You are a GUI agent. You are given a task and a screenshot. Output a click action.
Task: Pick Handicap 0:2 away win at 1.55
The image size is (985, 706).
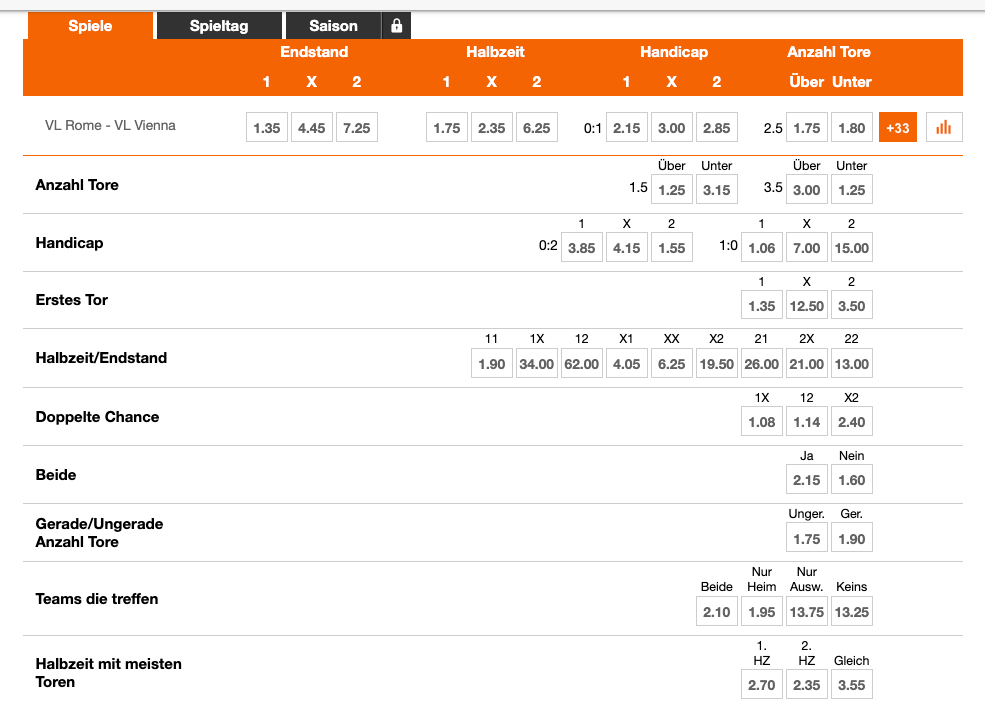click(671, 246)
